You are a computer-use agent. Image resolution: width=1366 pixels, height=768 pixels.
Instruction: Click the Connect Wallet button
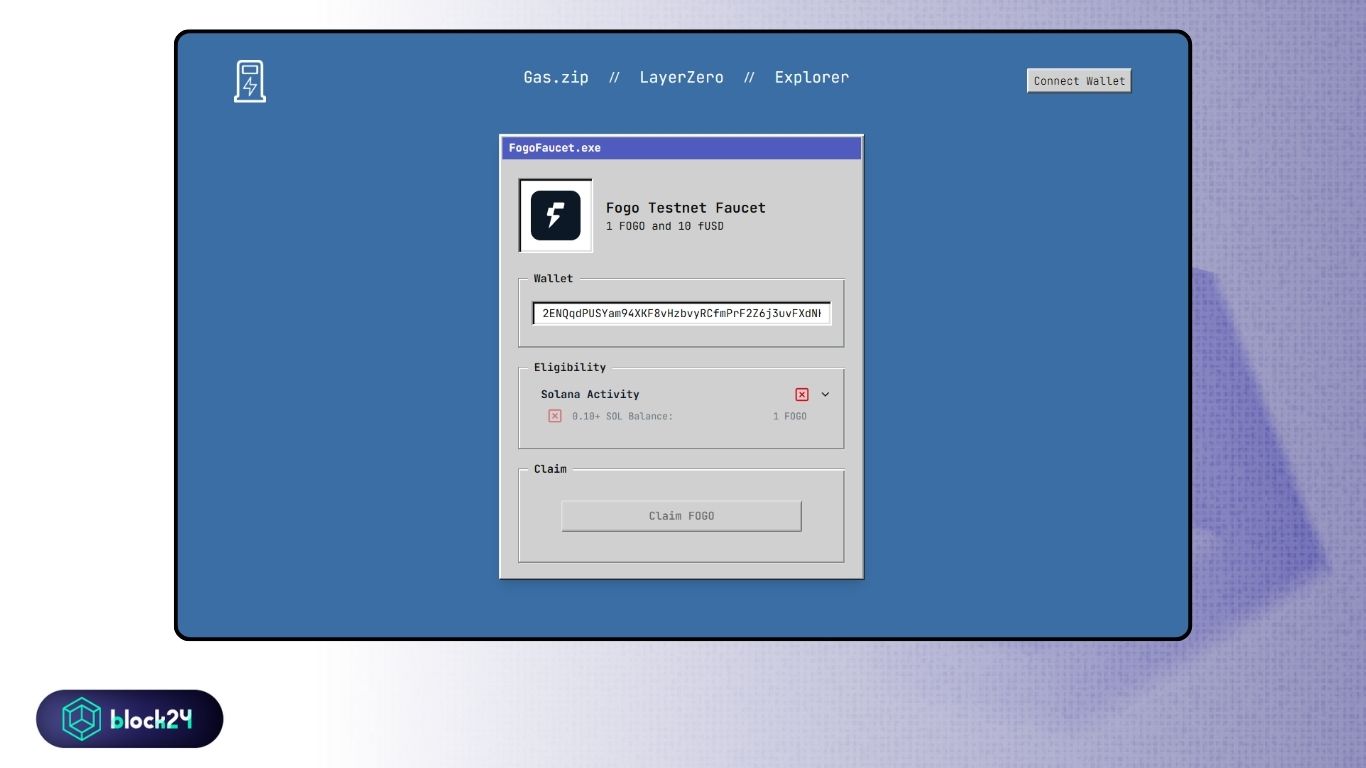[x=1079, y=81]
